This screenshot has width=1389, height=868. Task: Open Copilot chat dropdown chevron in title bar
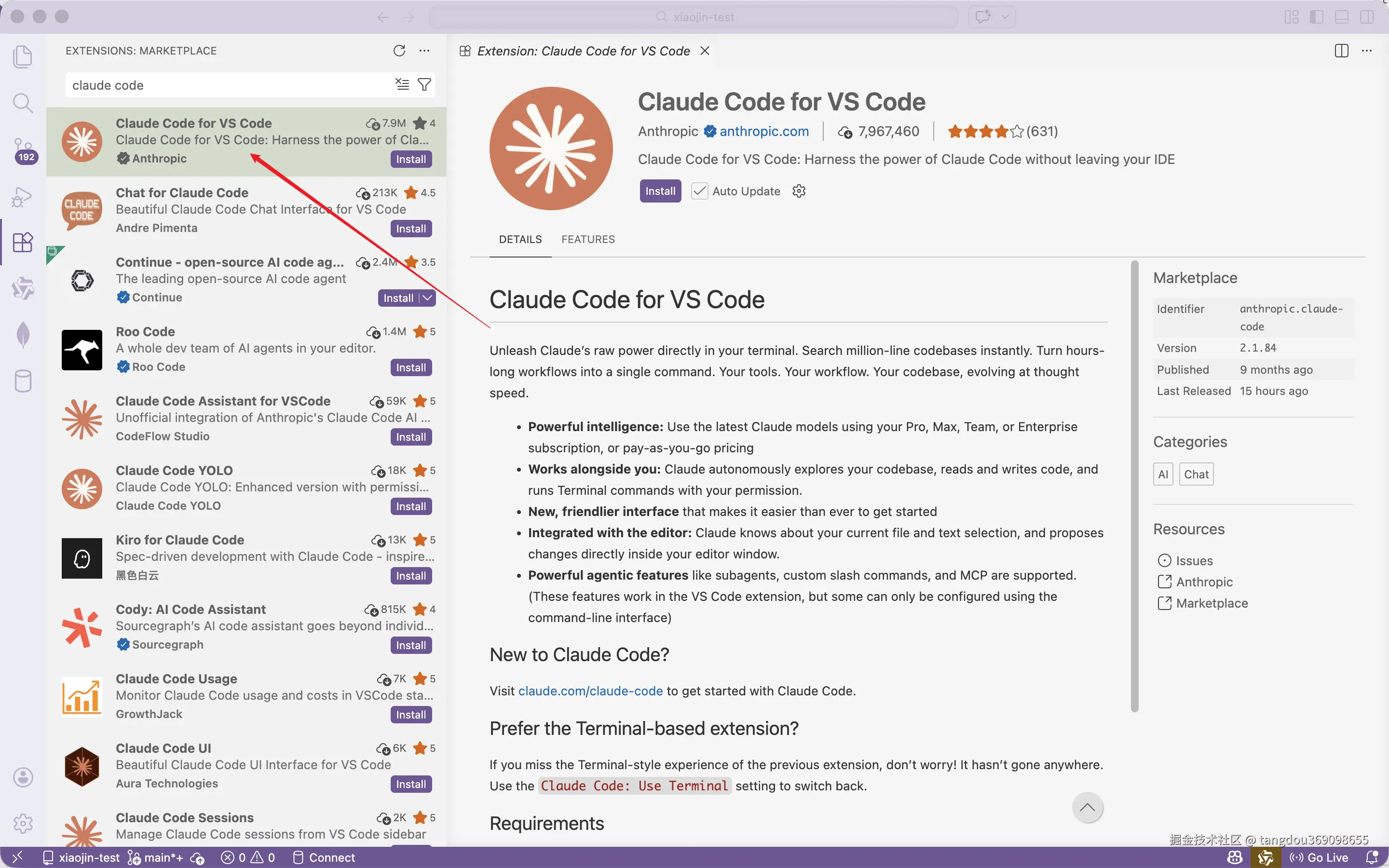pyautogui.click(x=1005, y=17)
